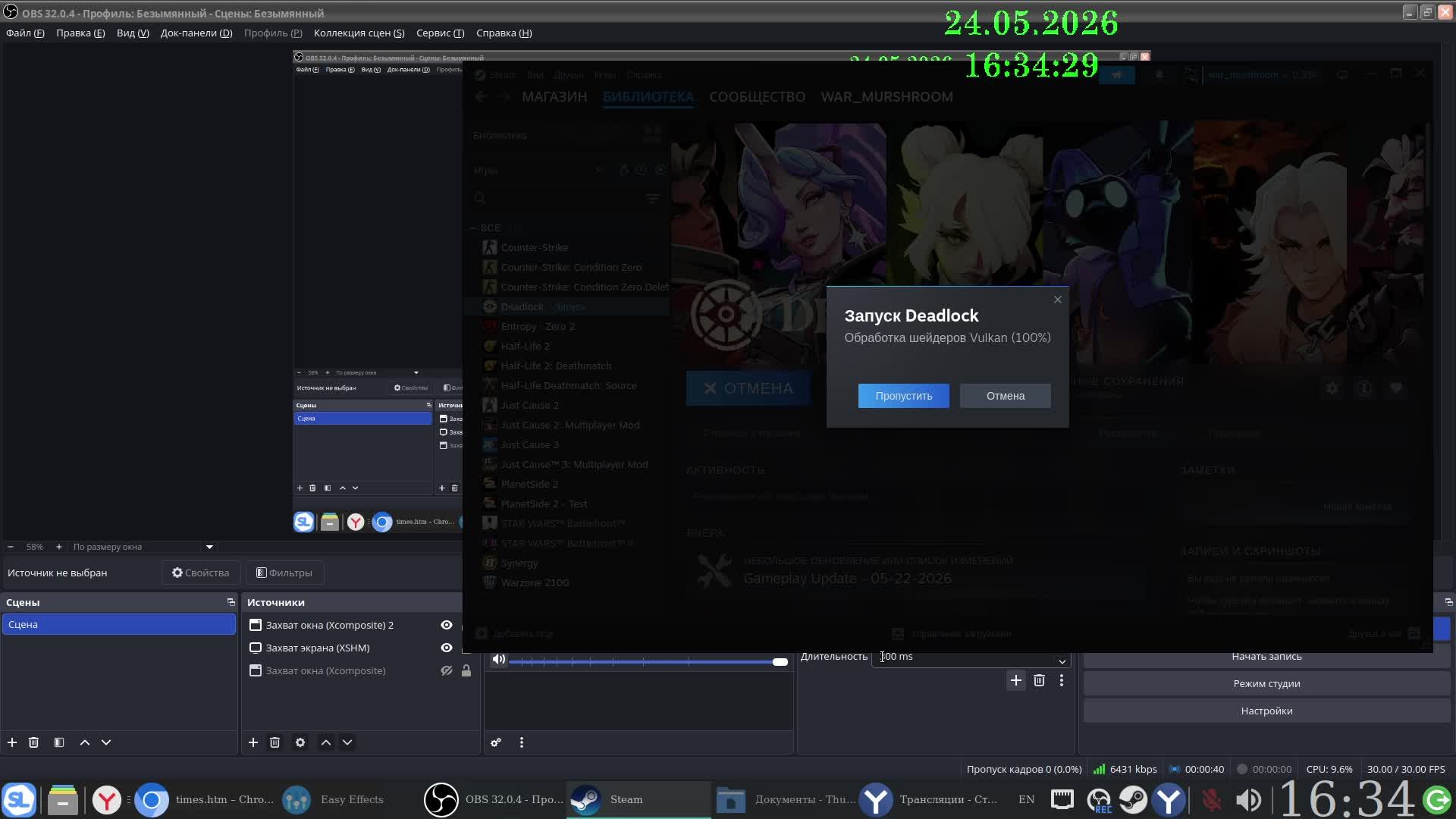Switch EN keyboard layout indicator

coord(1026,799)
